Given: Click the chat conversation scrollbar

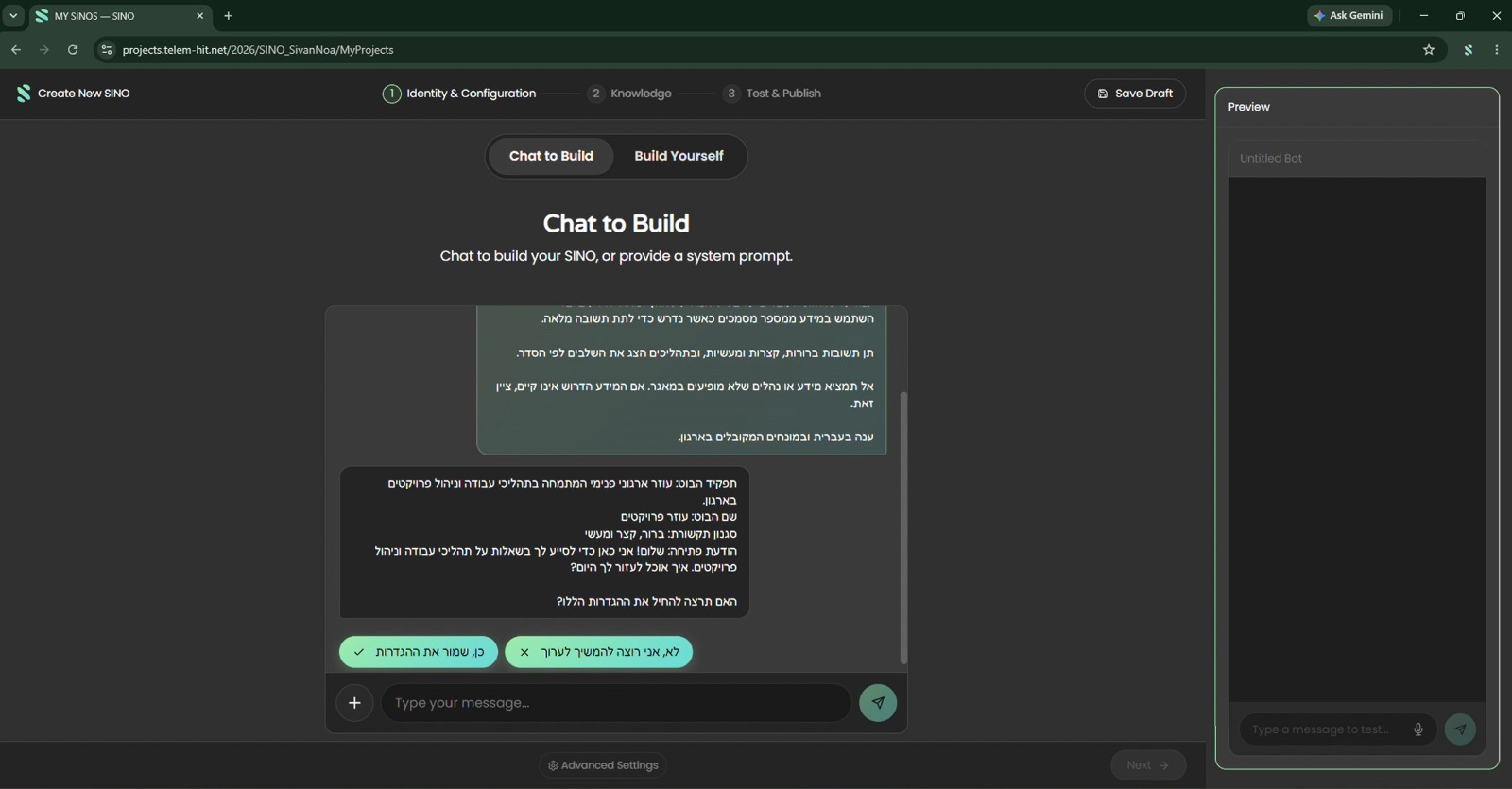Looking at the screenshot, I should coord(903,527).
